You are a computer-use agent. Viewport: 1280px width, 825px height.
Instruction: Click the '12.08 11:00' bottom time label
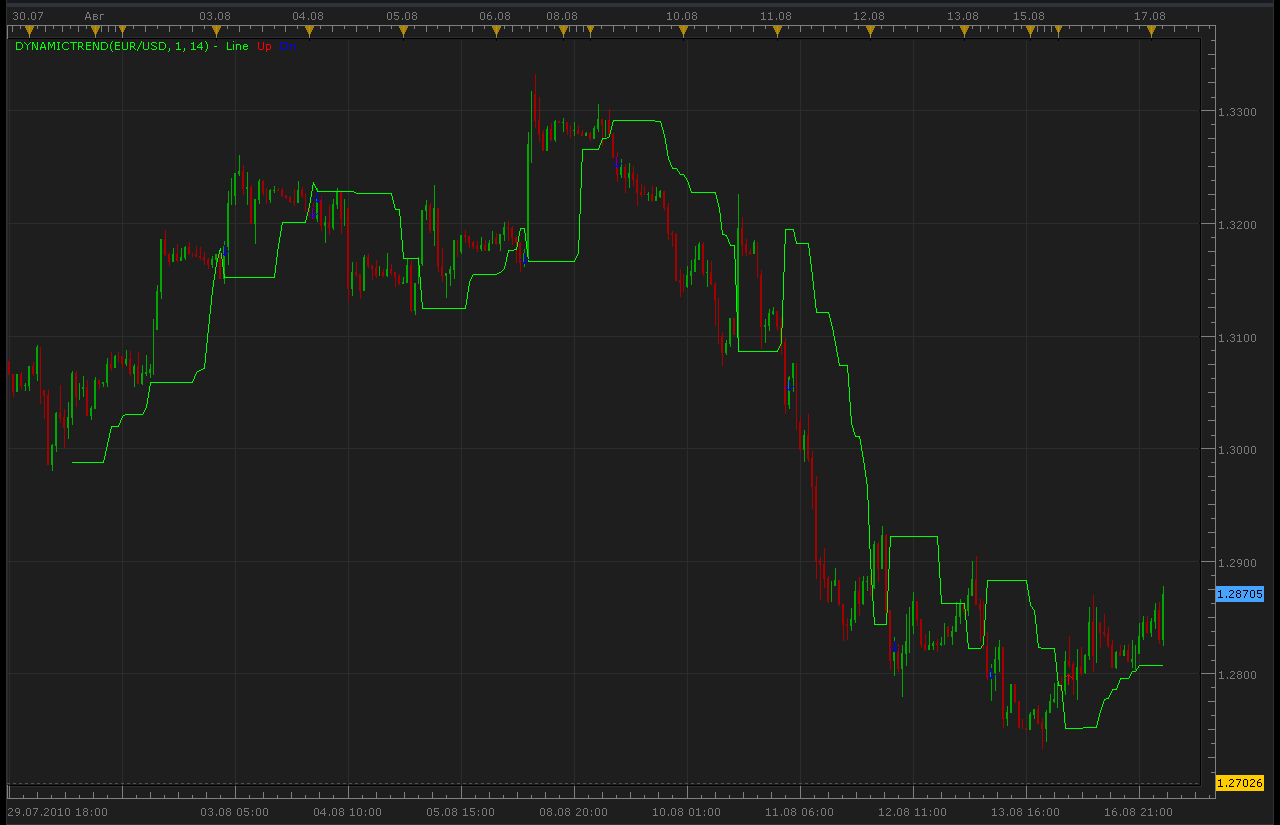(912, 812)
